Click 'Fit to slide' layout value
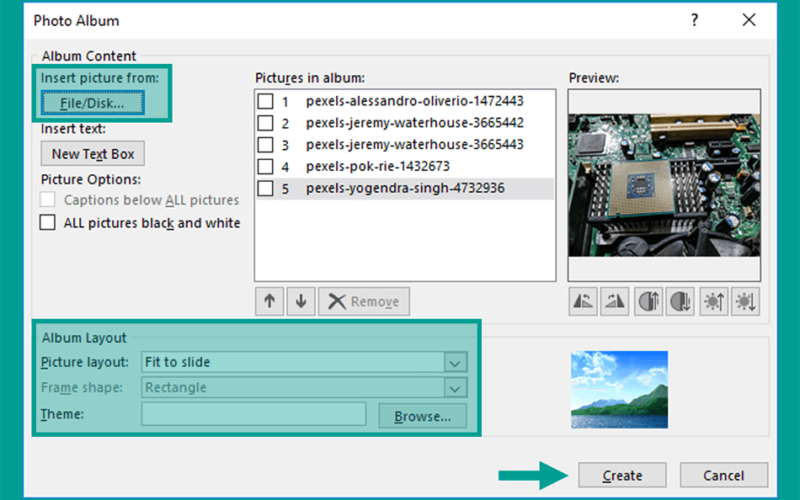The width and height of the screenshot is (800, 500). (x=177, y=362)
